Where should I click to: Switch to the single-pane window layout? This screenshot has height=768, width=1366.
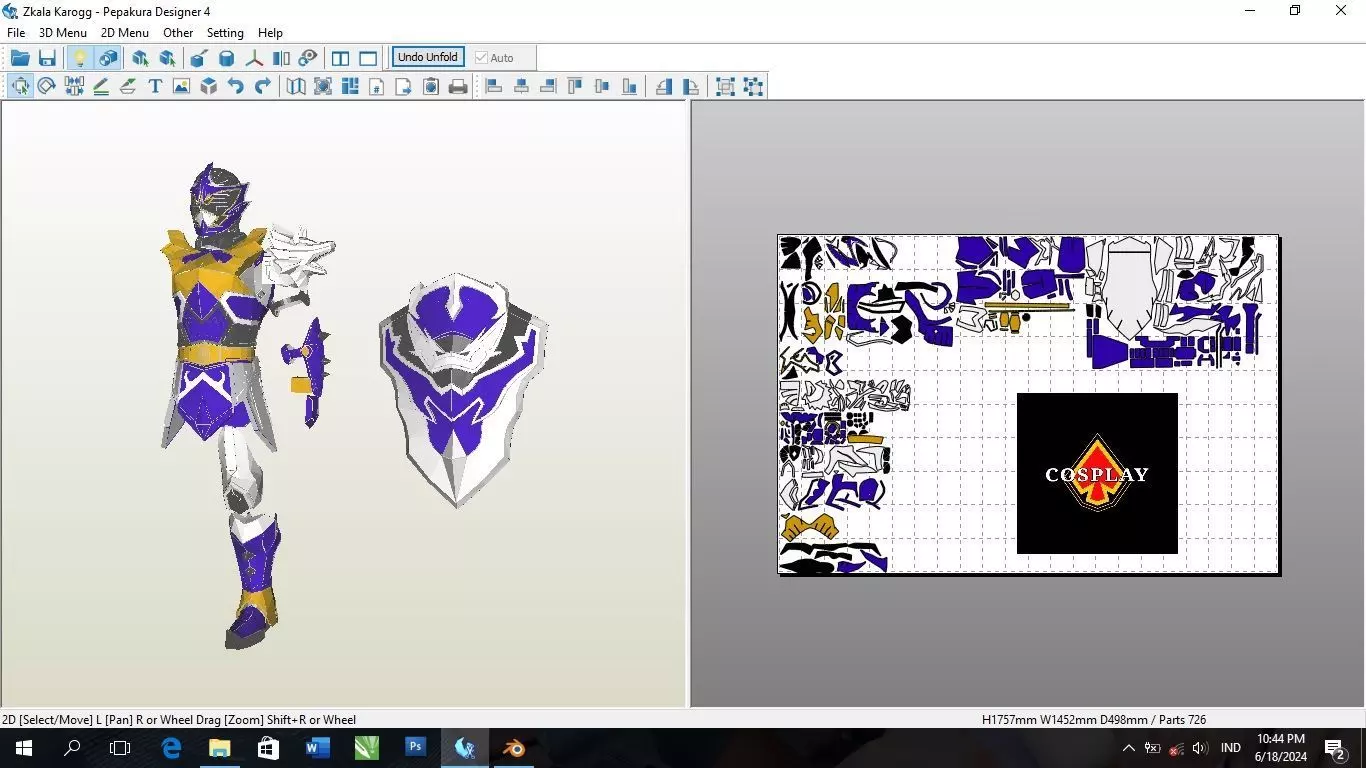pos(368,58)
